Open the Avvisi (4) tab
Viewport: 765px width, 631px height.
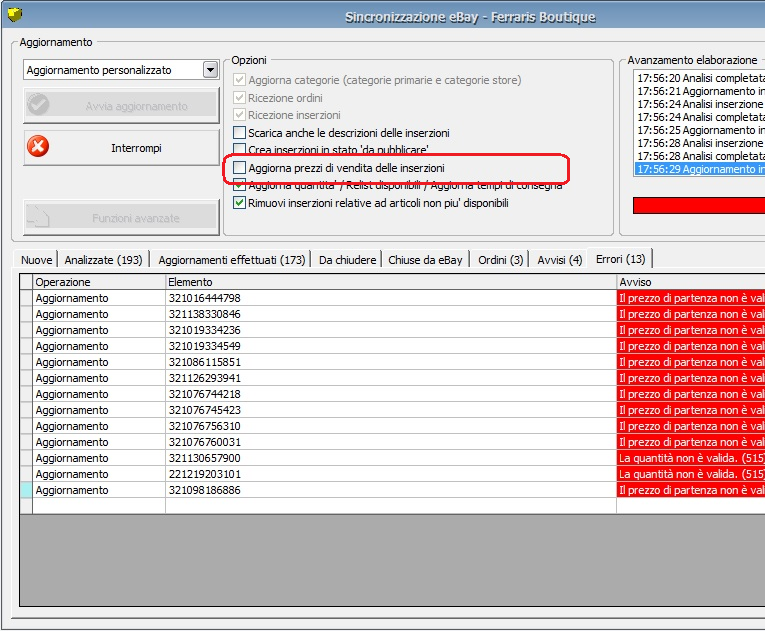tap(560, 260)
